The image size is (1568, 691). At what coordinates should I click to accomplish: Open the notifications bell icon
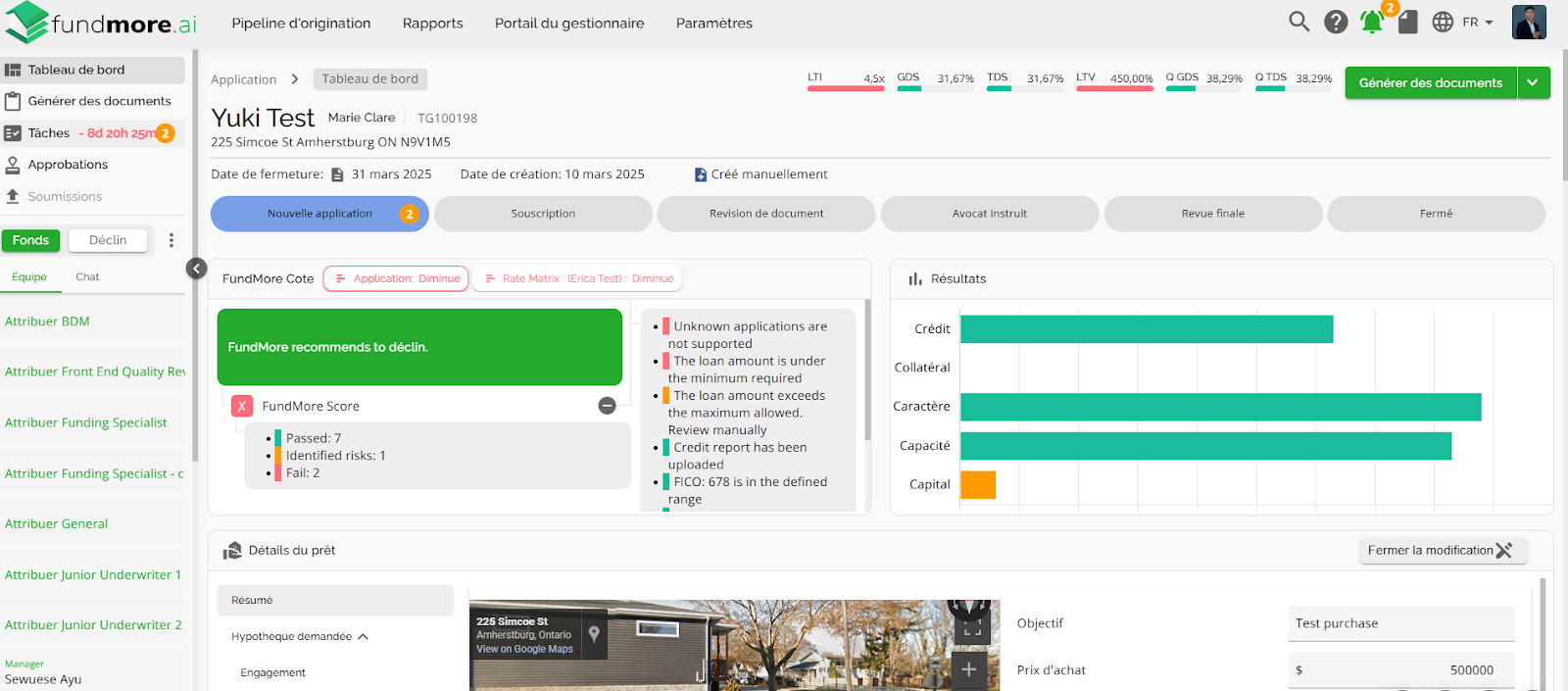pos(1372,22)
